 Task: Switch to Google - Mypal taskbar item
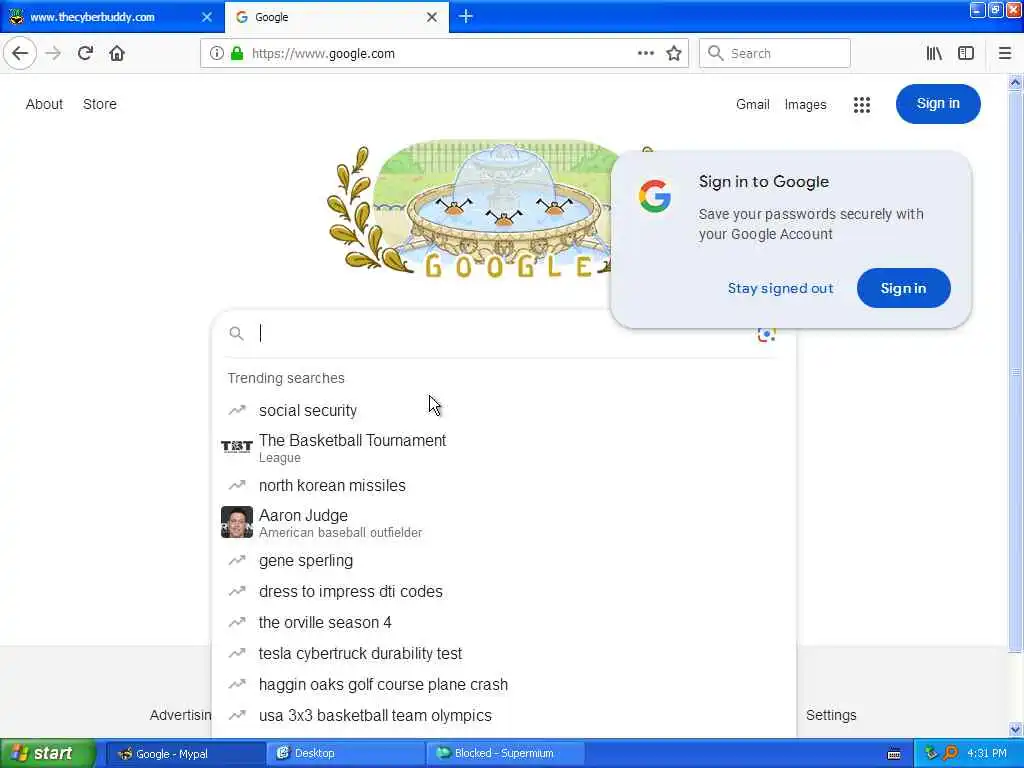tap(185, 753)
